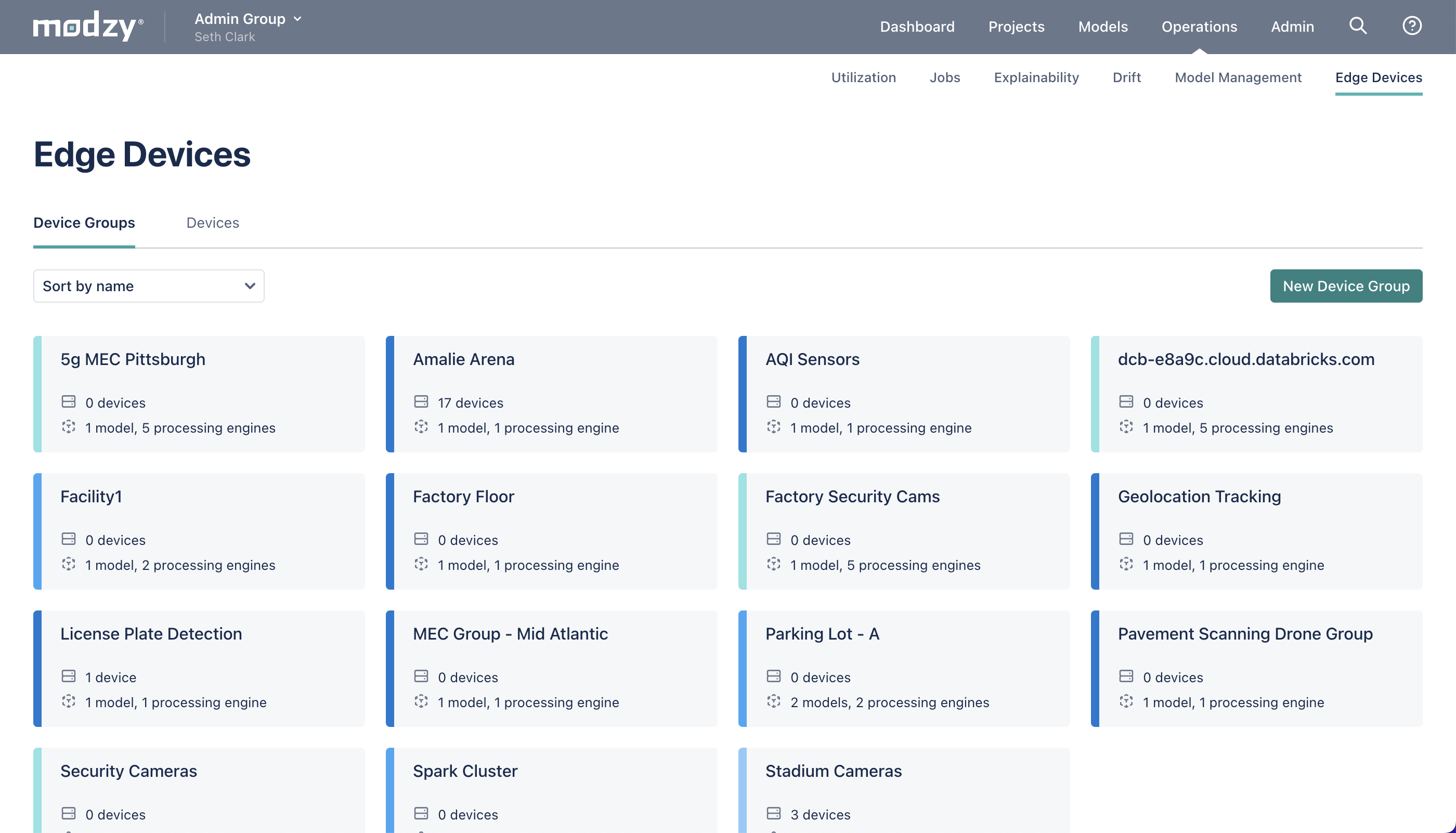Click devices icon on License Plate Detection card
Image resolution: width=1456 pixels, height=833 pixels.
pyautogui.click(x=69, y=676)
